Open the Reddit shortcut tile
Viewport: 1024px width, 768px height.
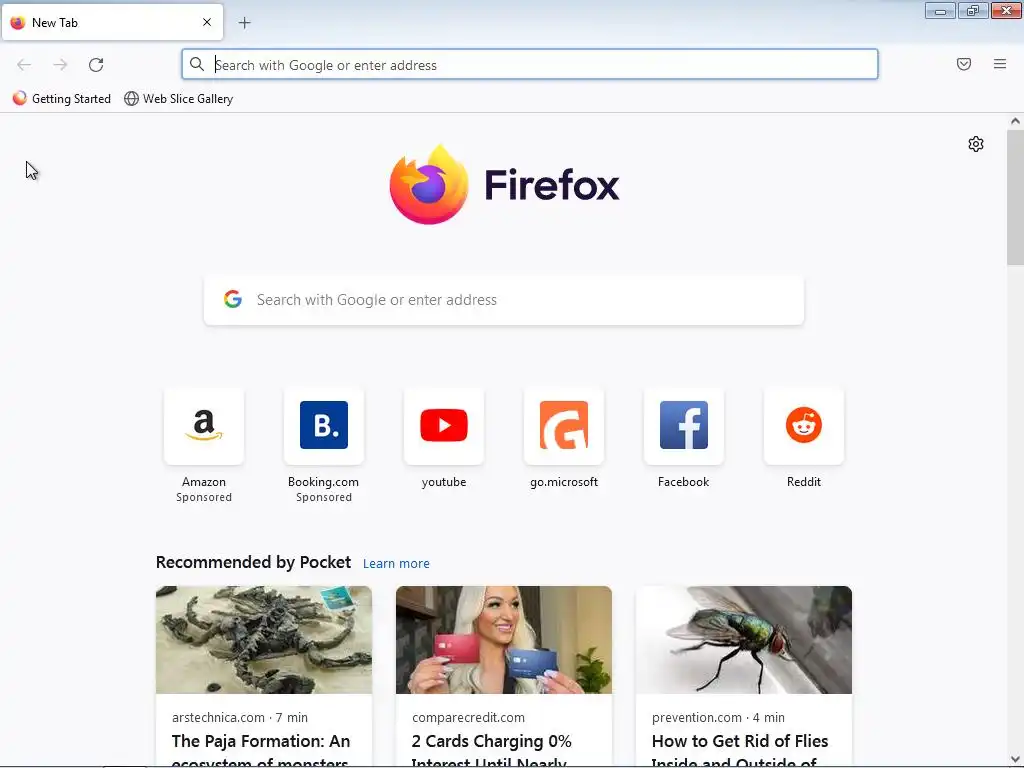click(x=804, y=426)
